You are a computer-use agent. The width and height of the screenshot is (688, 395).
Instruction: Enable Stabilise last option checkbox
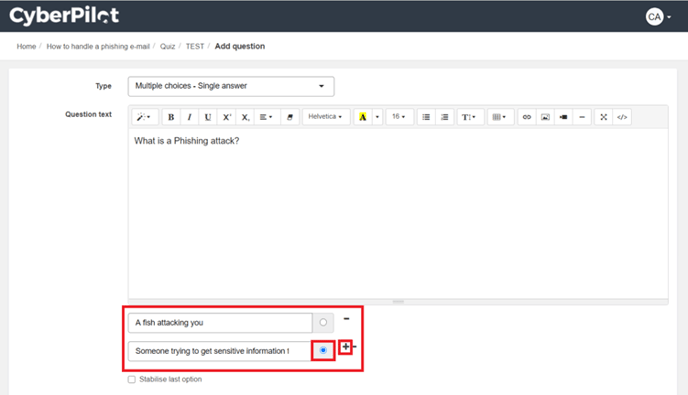click(x=132, y=379)
